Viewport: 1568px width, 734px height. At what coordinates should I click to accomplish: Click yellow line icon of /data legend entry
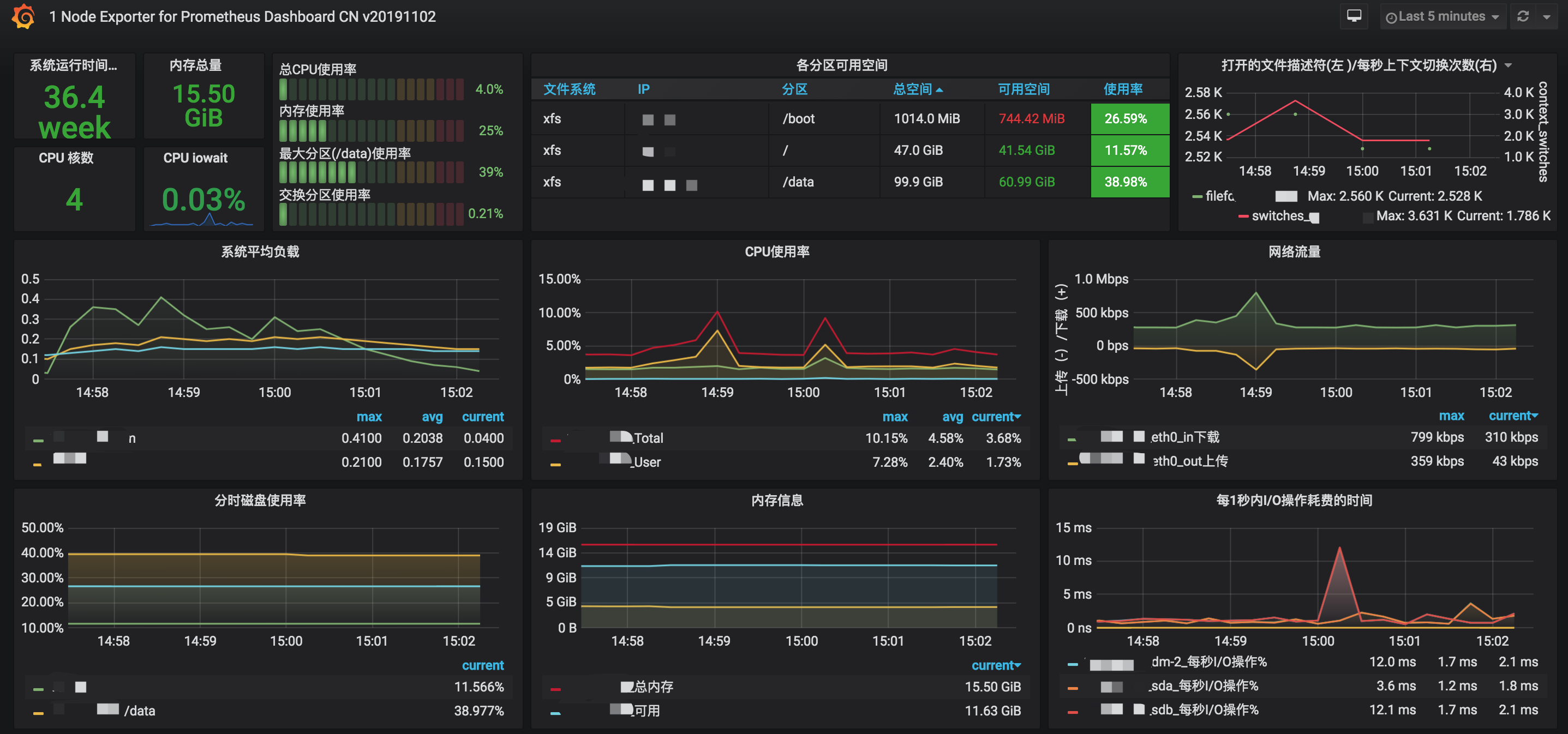coord(38,712)
